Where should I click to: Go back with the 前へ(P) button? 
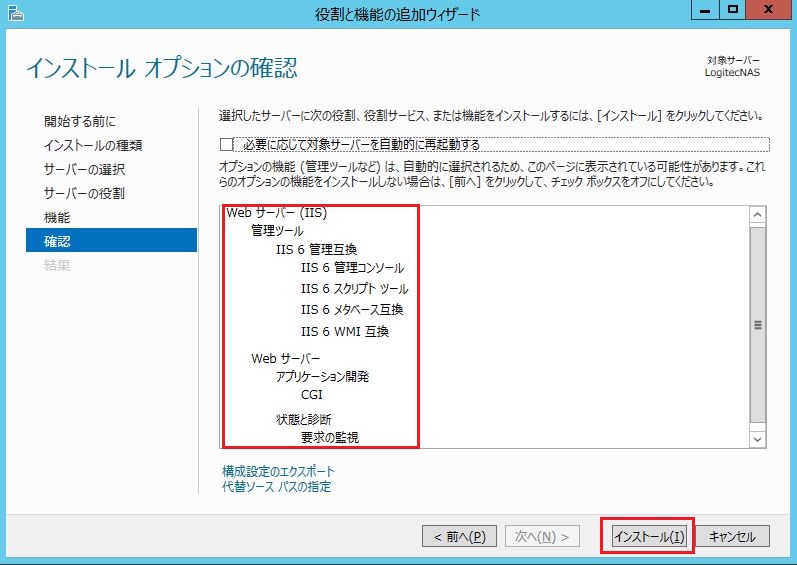459,537
